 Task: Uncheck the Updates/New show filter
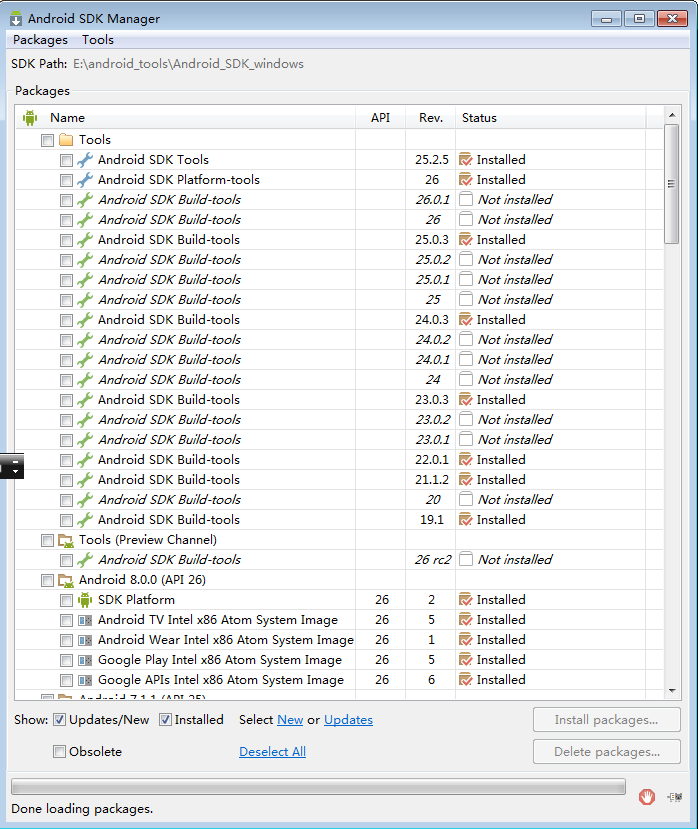pyautogui.click(x=59, y=720)
